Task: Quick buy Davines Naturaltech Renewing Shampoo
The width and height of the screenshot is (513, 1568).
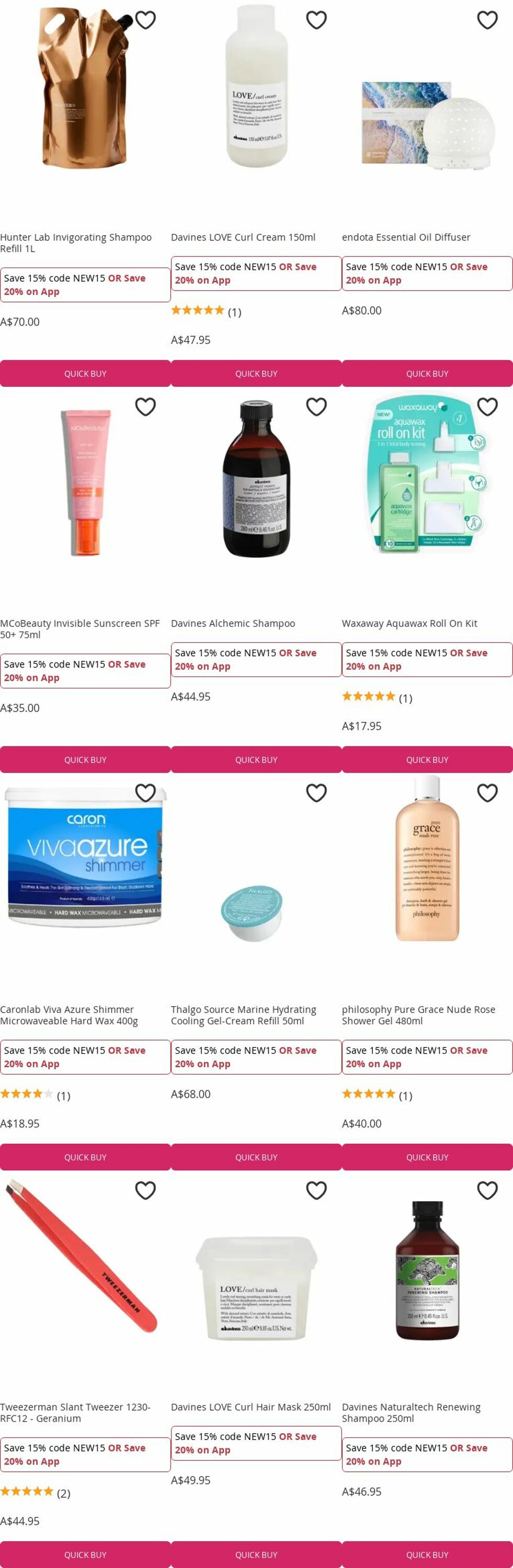Action: [x=427, y=1554]
